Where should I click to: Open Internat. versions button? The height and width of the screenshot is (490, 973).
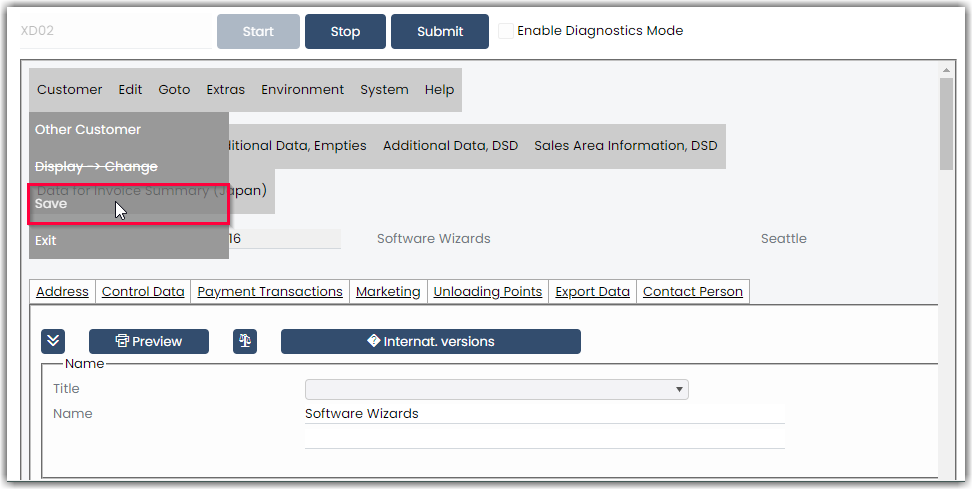pos(431,341)
